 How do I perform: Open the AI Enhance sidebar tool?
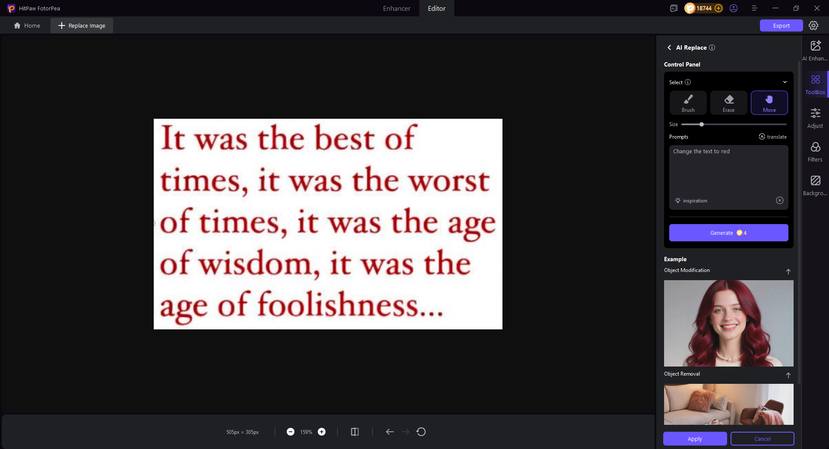815,51
